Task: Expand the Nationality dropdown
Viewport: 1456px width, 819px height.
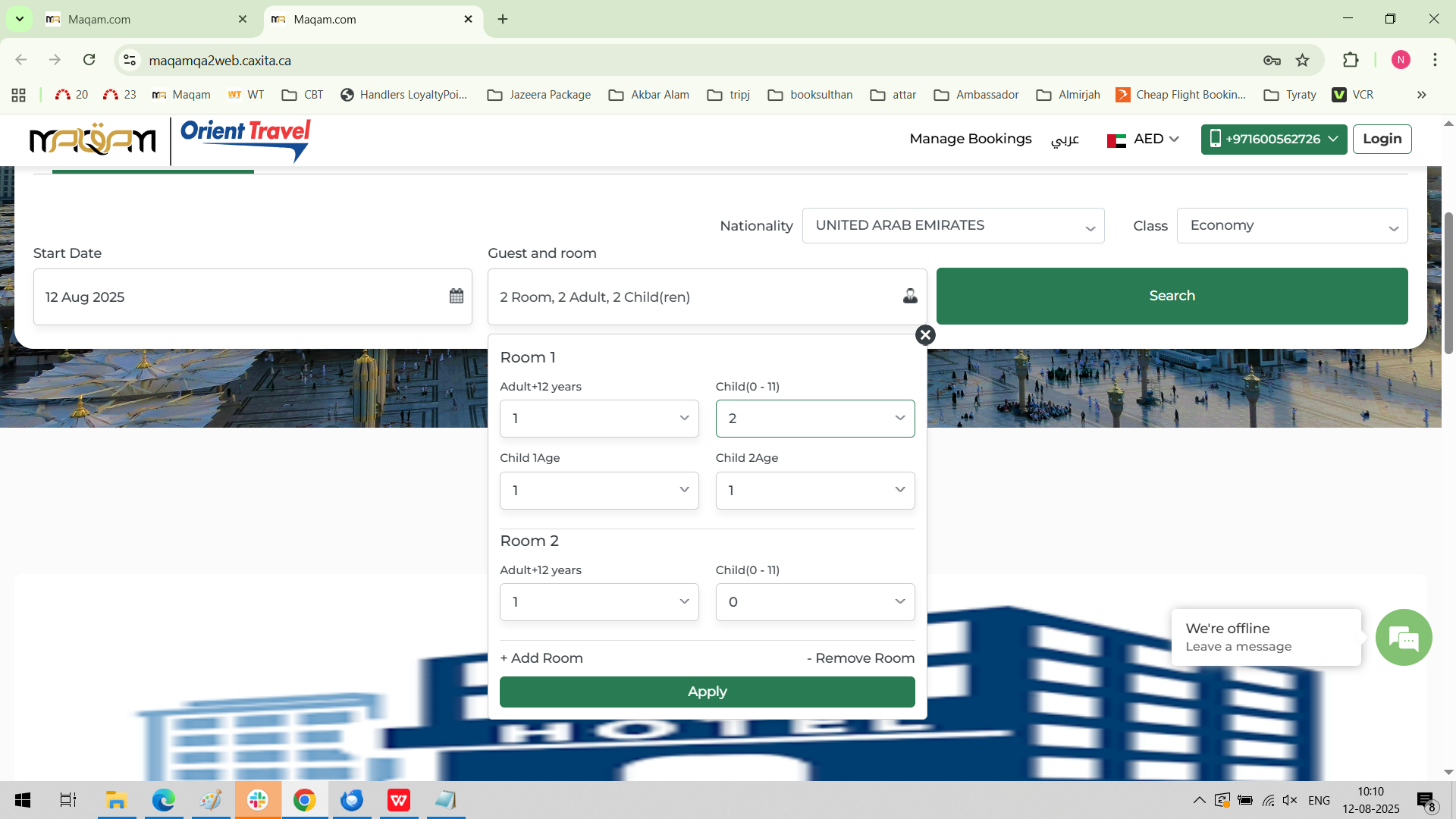Action: coord(952,226)
